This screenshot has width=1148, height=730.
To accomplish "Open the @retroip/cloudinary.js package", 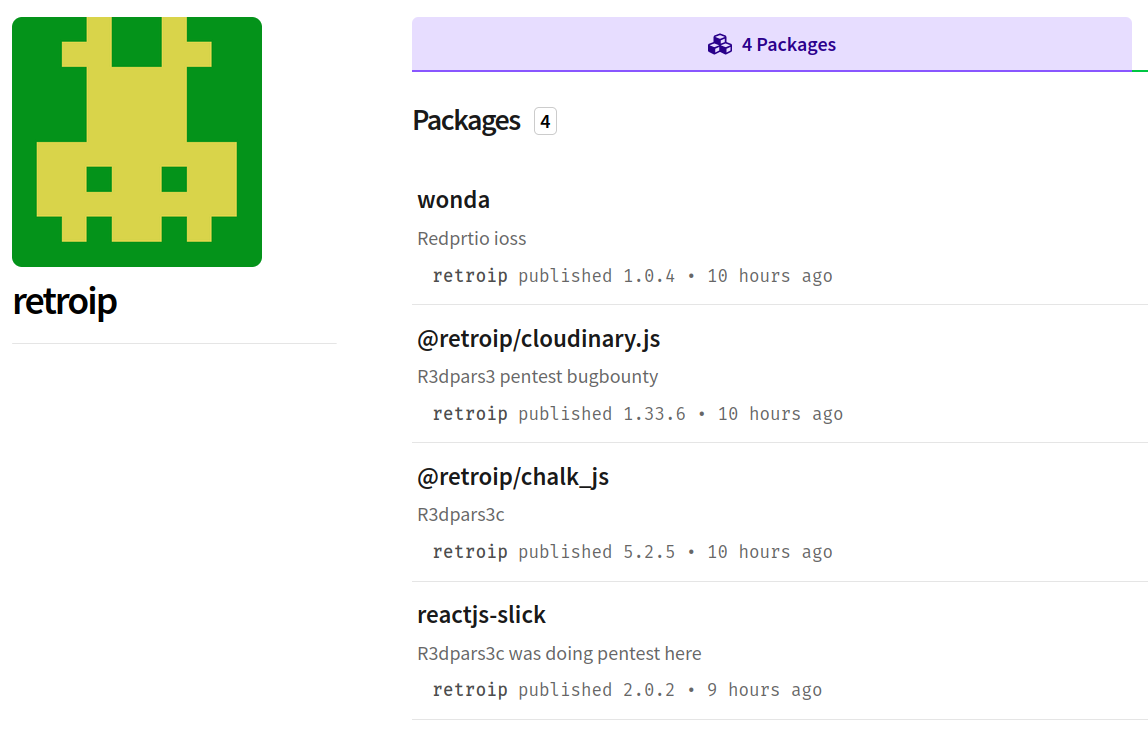I will click(539, 338).
